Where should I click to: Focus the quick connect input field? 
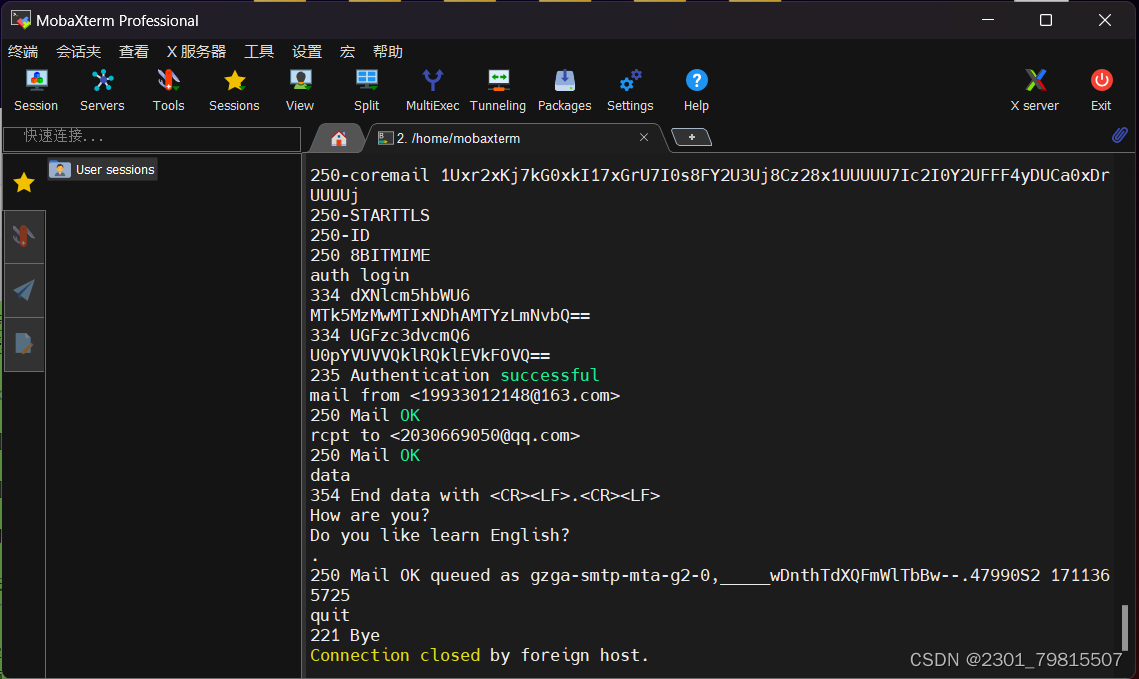pyautogui.click(x=152, y=138)
